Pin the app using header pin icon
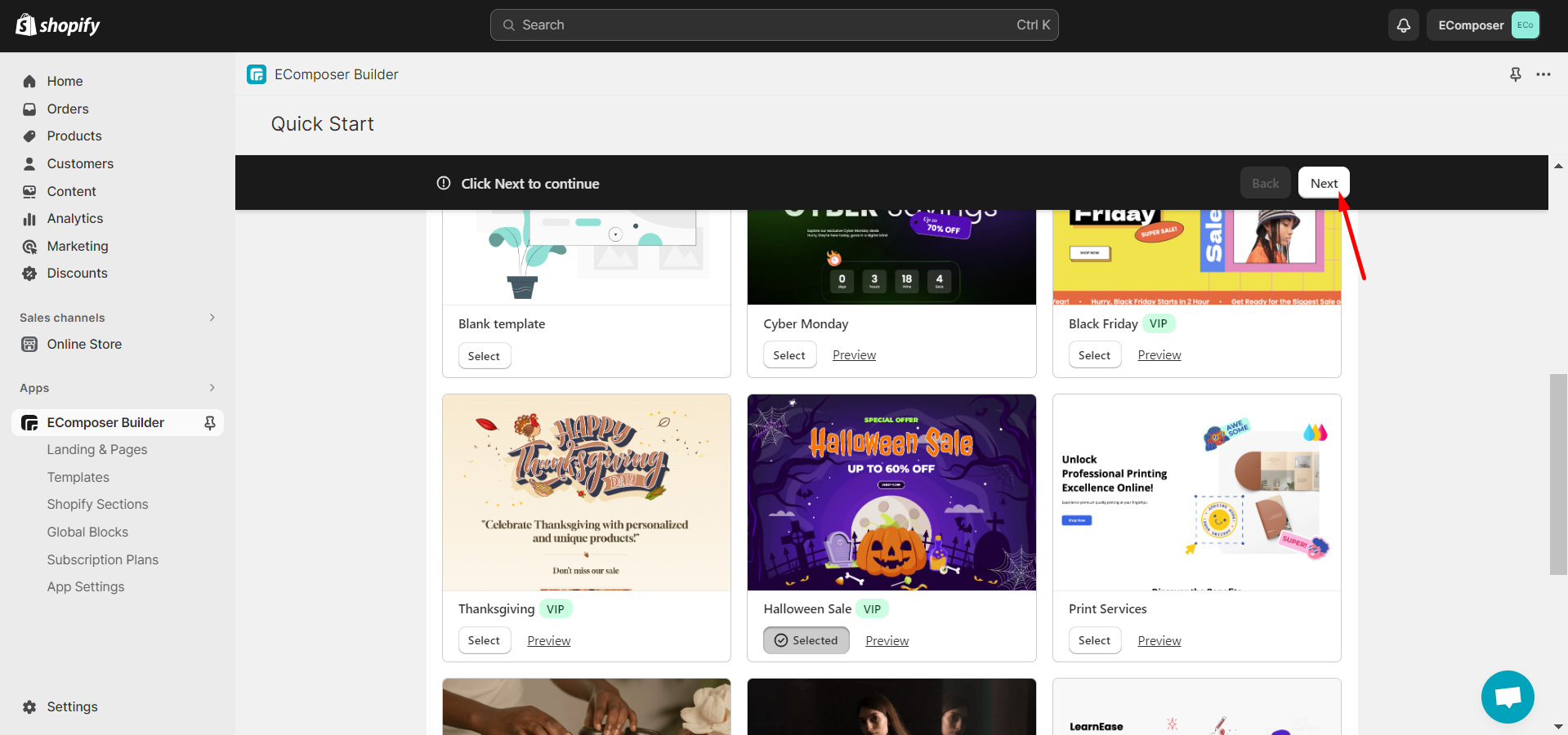1568x735 pixels. tap(1516, 74)
